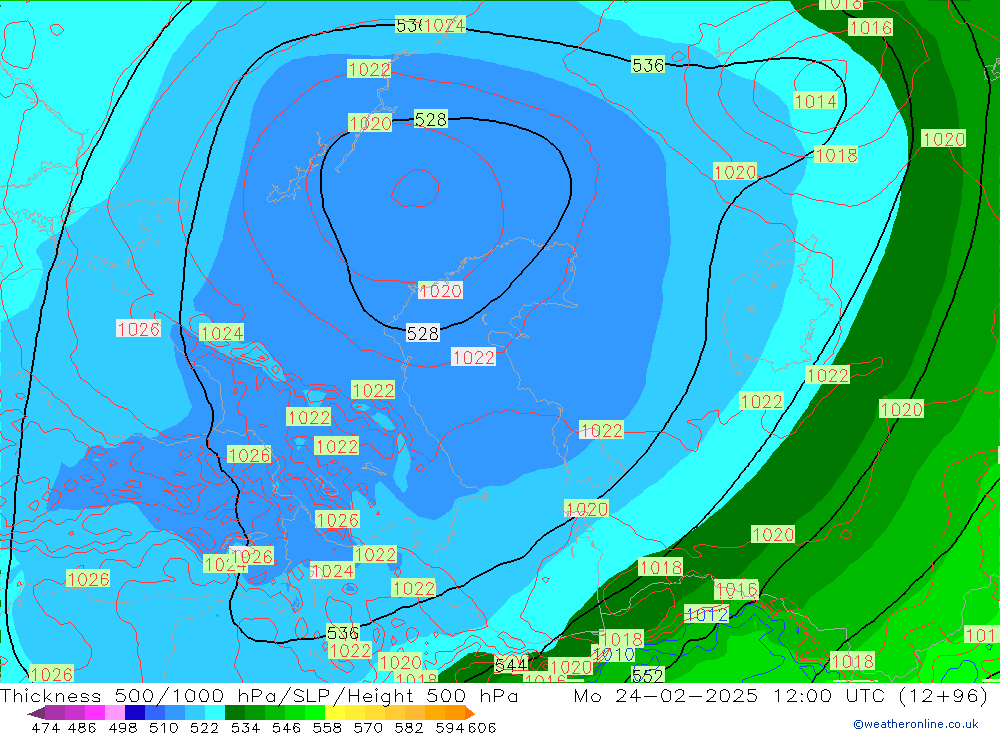
Task: Click the legend value 522
Action: tap(205, 727)
